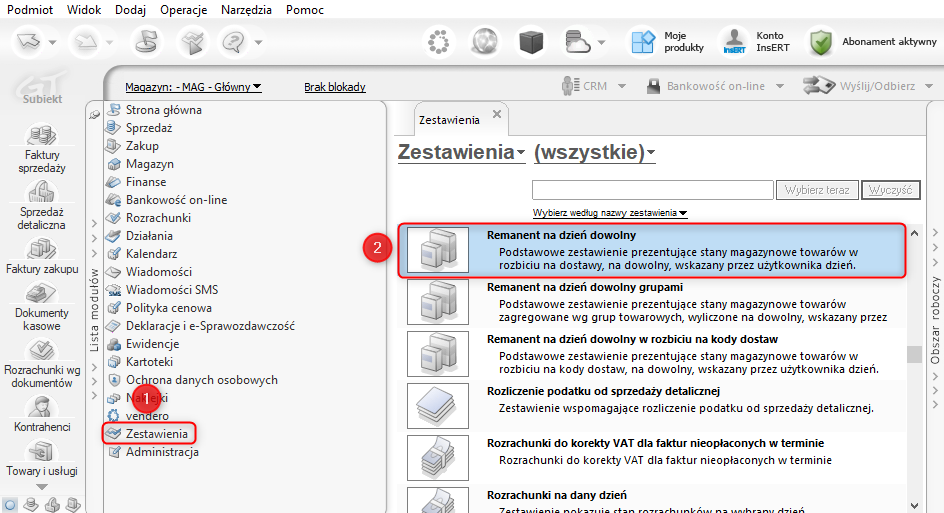Screen dimensions: 944x513
Task: Click the Rozrachunki do korekty VAT thumbnail
Action: click(x=438, y=458)
